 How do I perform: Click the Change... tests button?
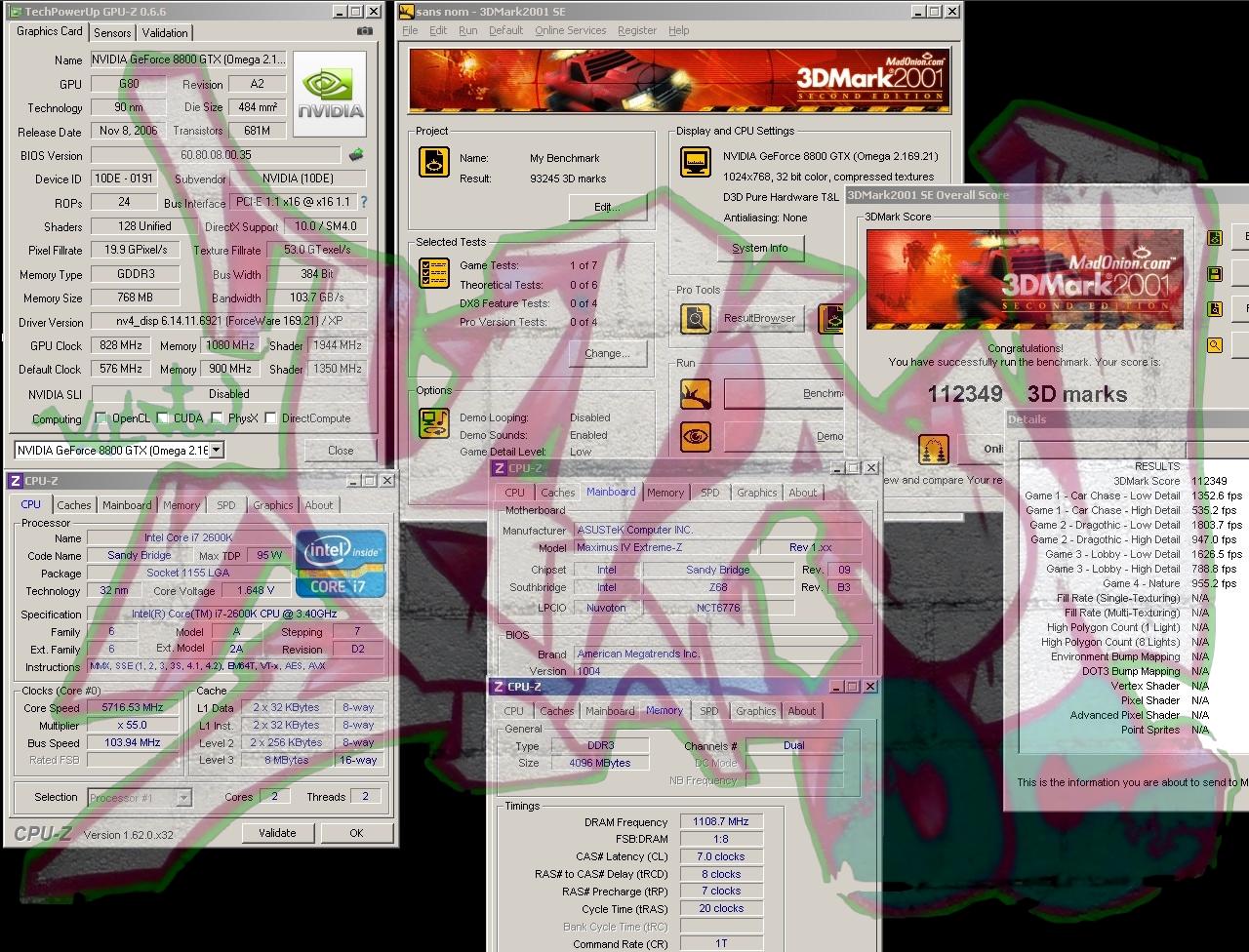[607, 353]
